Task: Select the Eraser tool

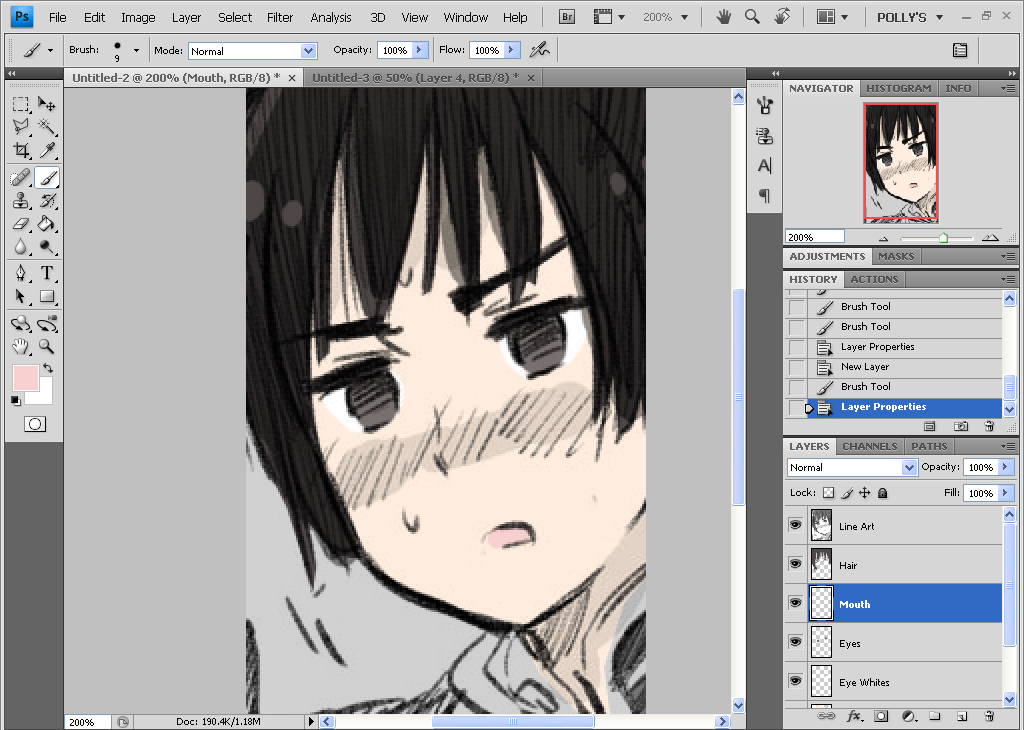Action: 21,223
